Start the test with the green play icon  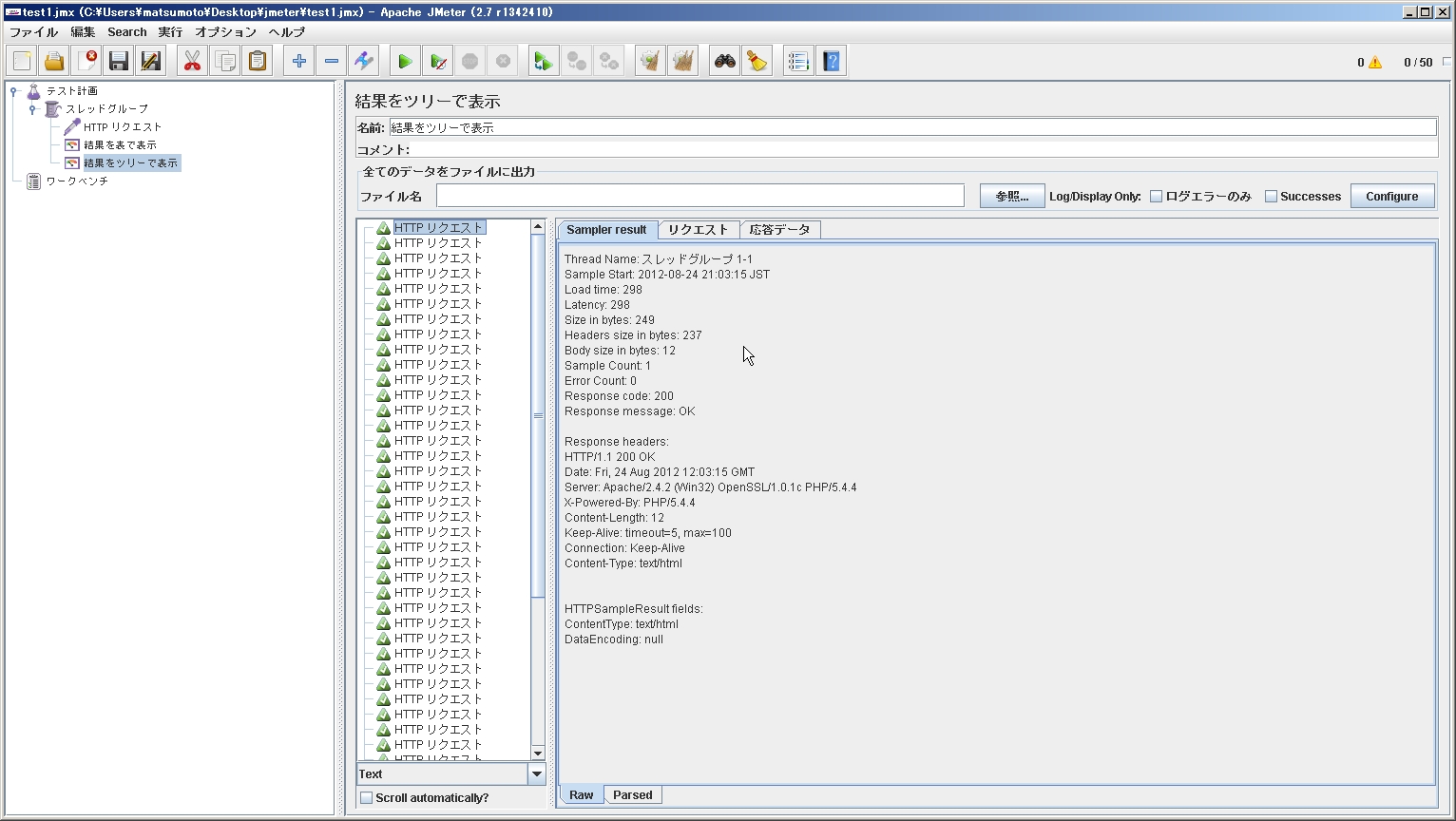(405, 62)
